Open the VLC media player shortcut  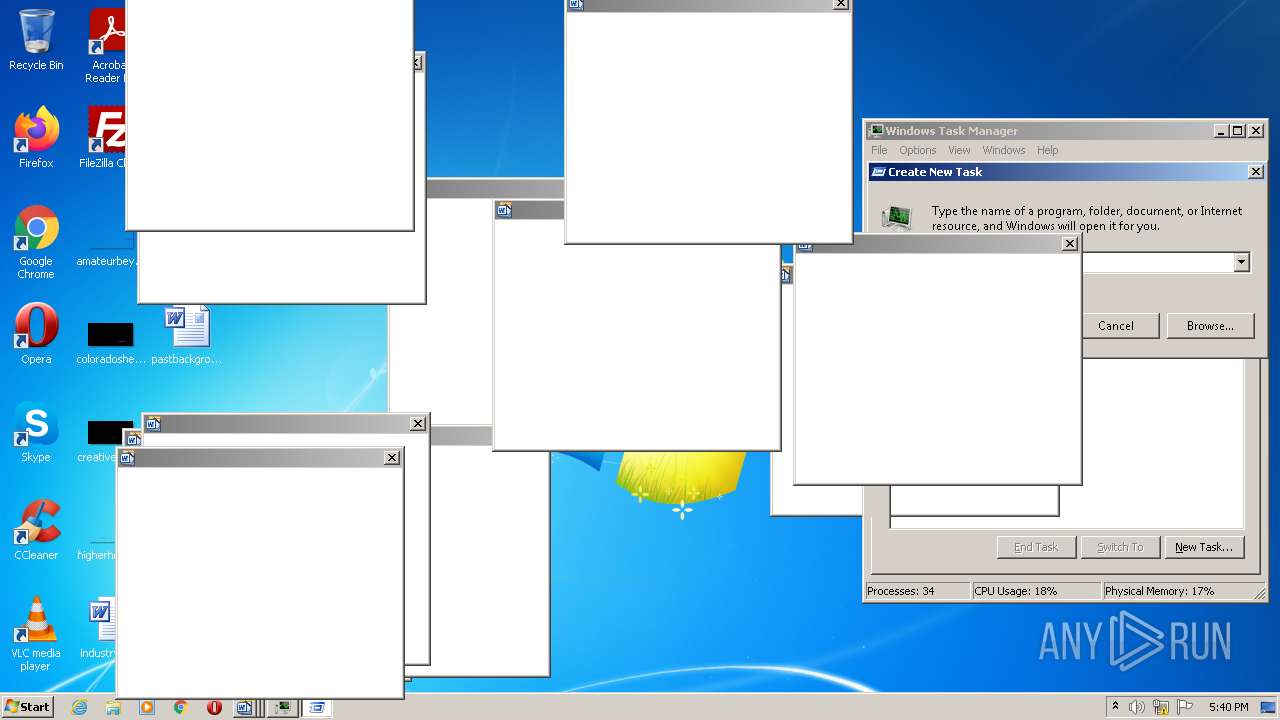pos(36,634)
